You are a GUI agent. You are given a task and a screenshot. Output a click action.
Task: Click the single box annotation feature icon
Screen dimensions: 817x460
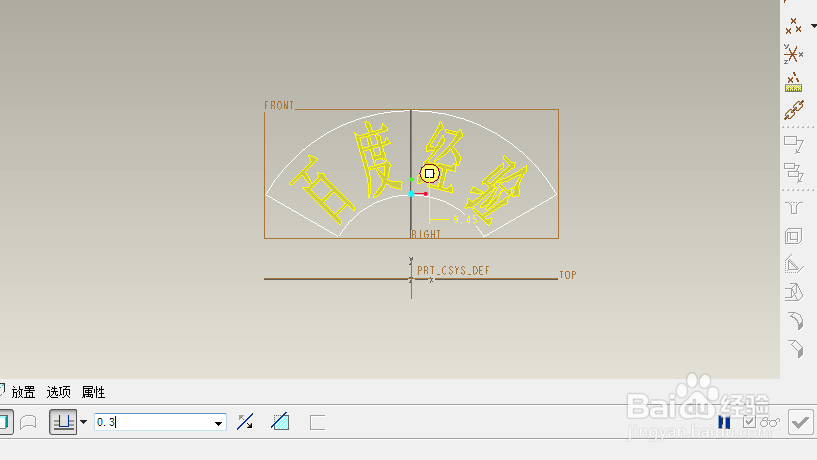point(794,144)
